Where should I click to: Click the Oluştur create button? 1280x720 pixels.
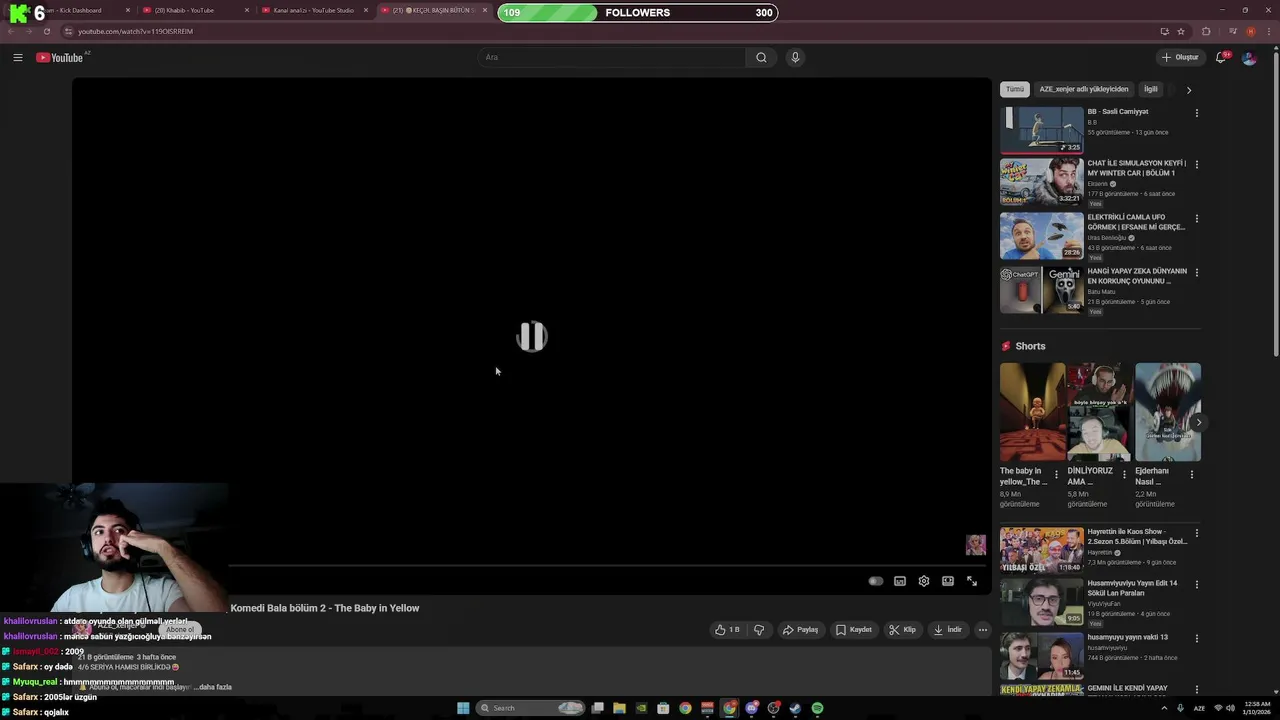[x=1180, y=57]
